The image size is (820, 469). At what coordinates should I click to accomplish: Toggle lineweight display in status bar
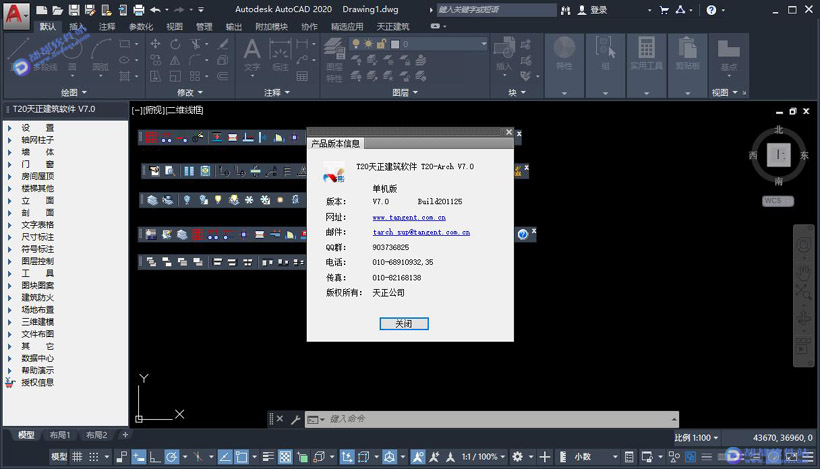point(268,457)
